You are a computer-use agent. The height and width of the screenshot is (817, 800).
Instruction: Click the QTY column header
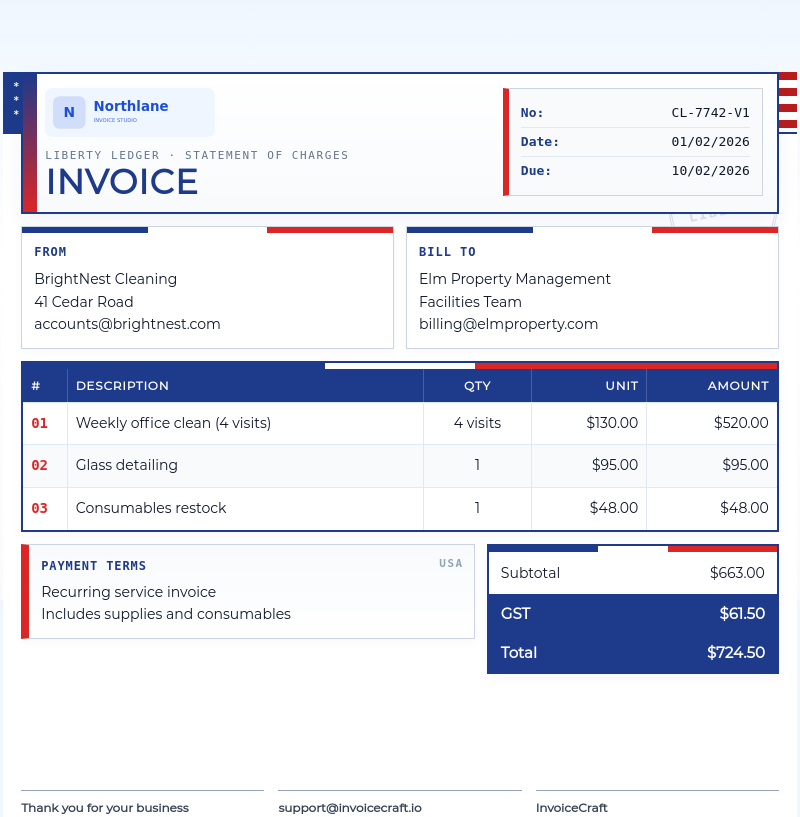477,386
